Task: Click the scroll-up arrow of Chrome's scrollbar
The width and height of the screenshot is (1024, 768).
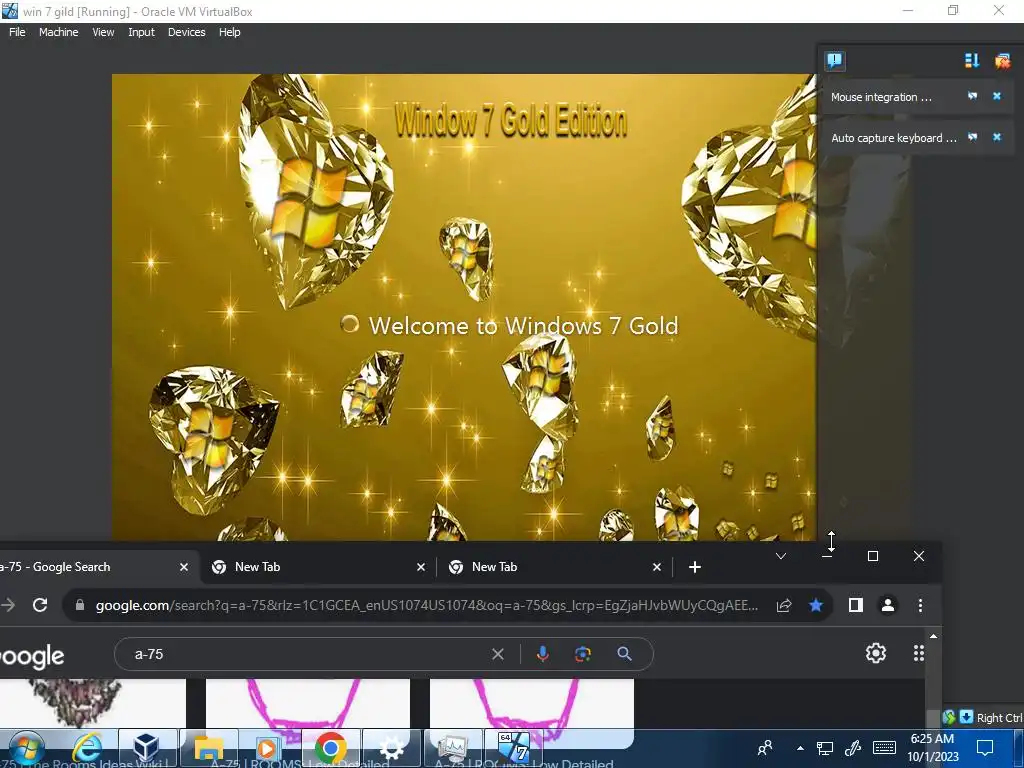Action: point(933,635)
